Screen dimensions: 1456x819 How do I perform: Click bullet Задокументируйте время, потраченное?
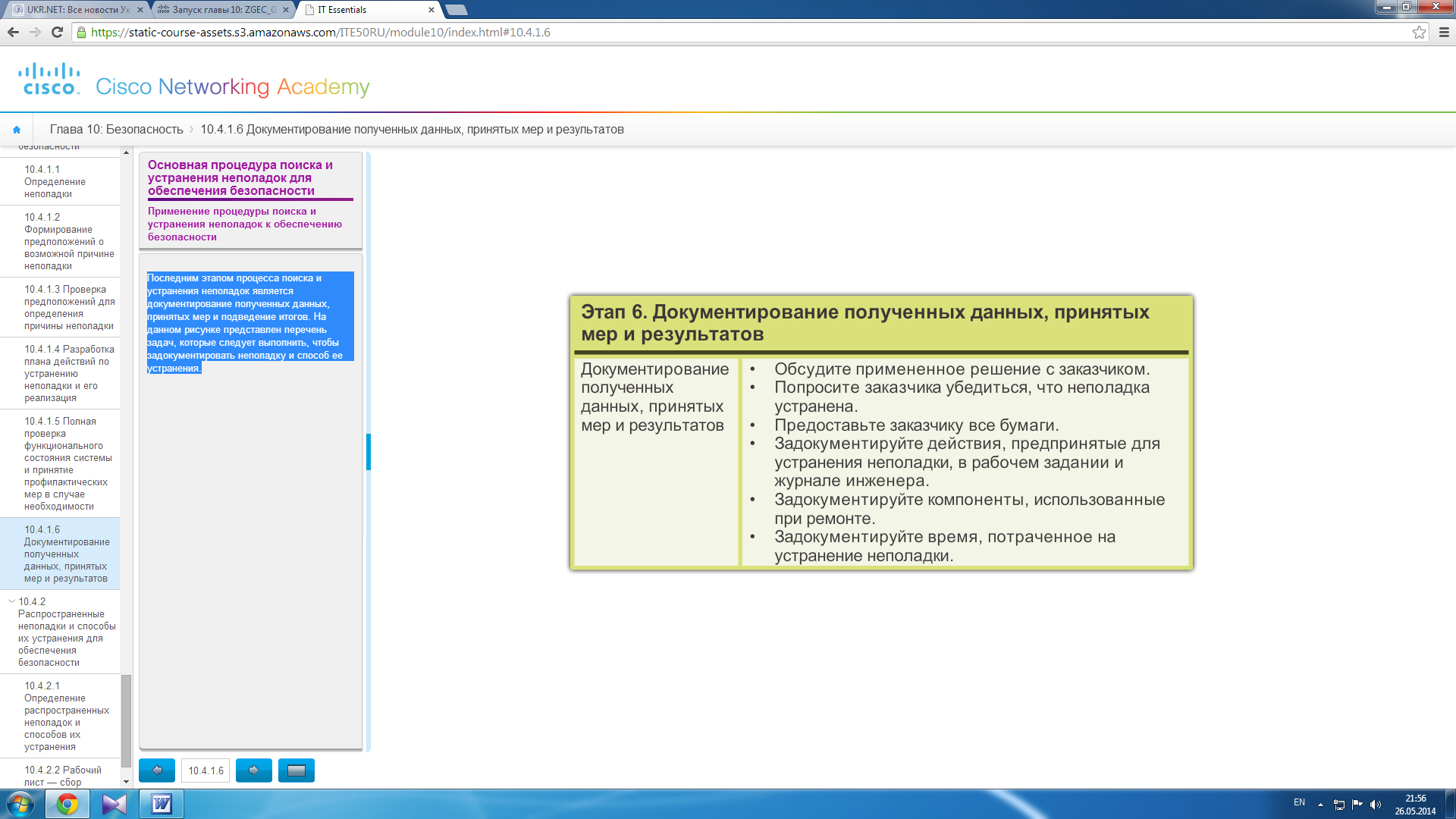pyautogui.click(x=944, y=546)
